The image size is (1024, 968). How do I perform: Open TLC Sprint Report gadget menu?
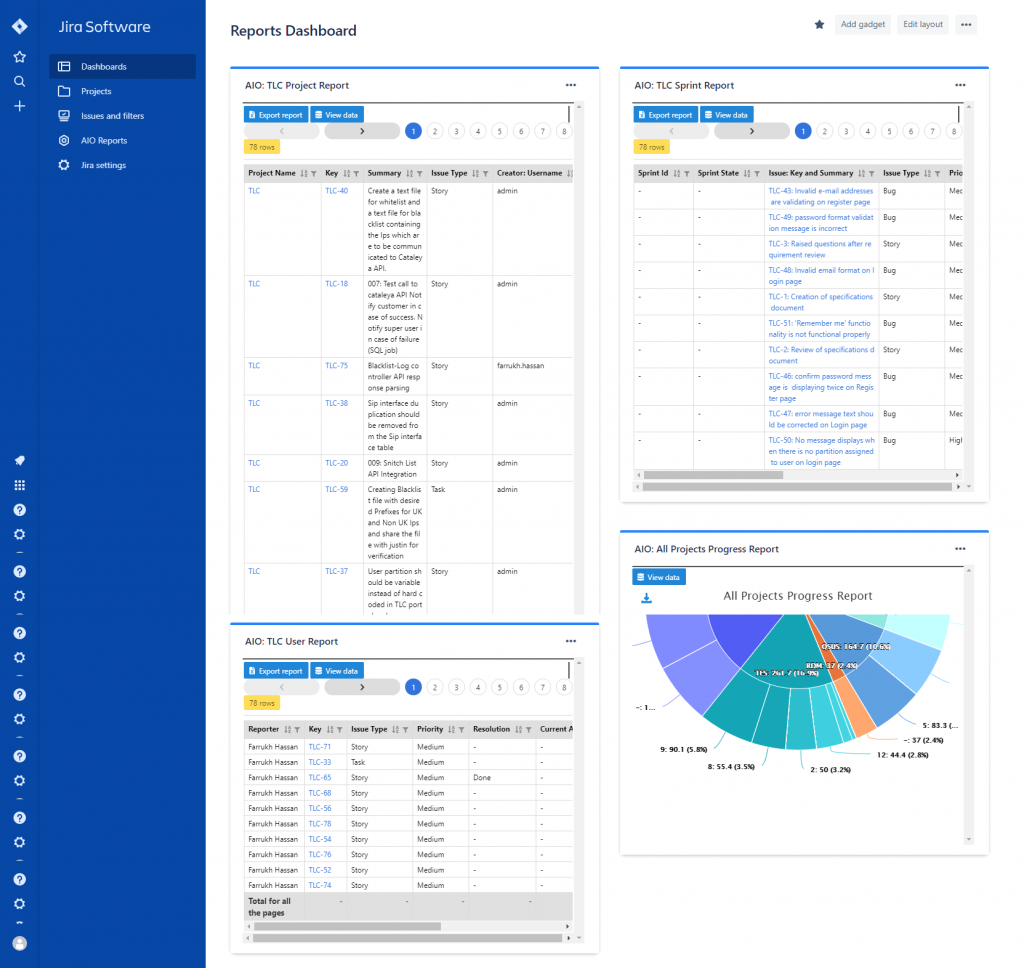point(960,85)
